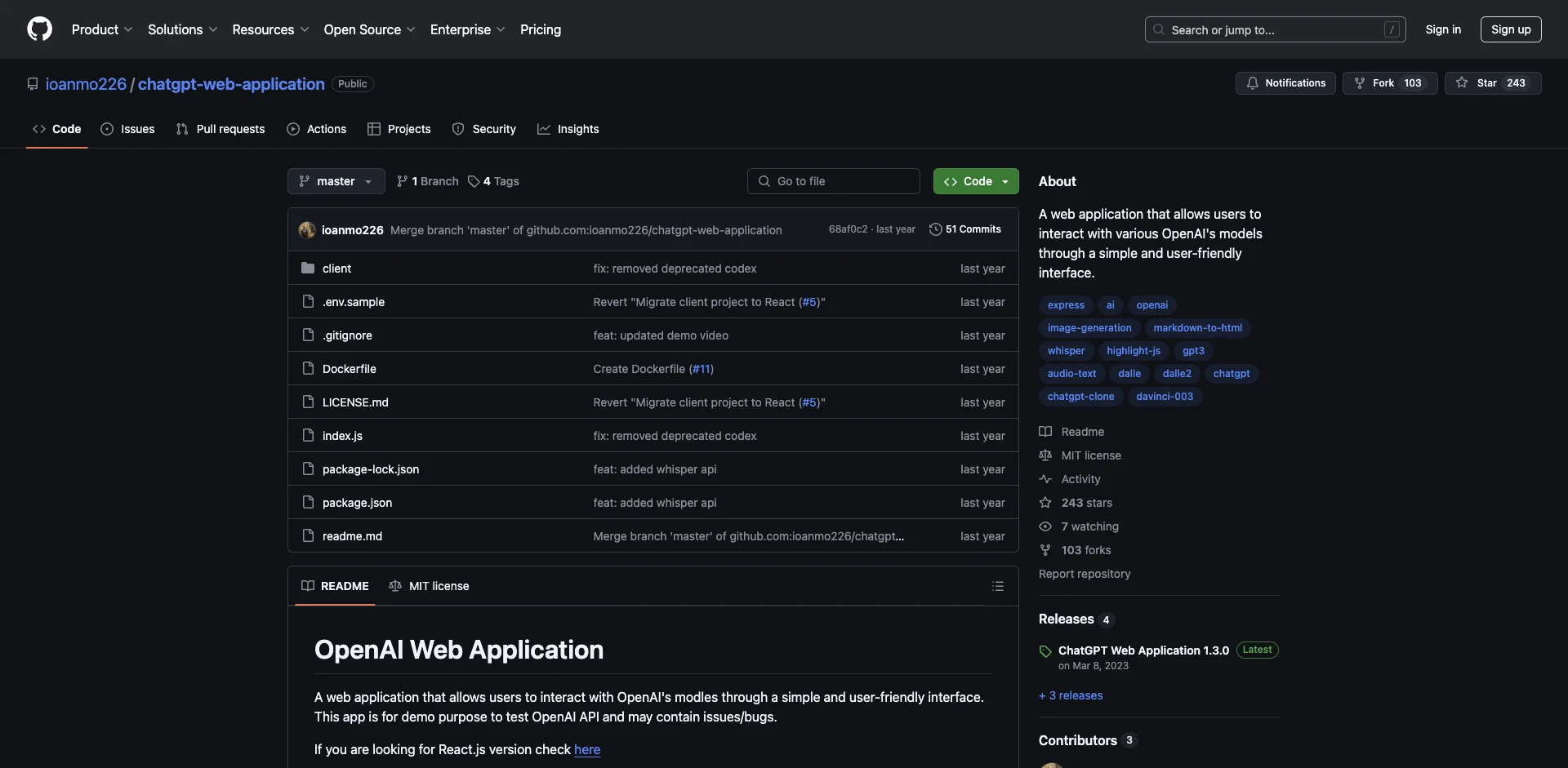Click the star icon beside 243 stars
Screen dimensions: 1568x768
[1045, 503]
